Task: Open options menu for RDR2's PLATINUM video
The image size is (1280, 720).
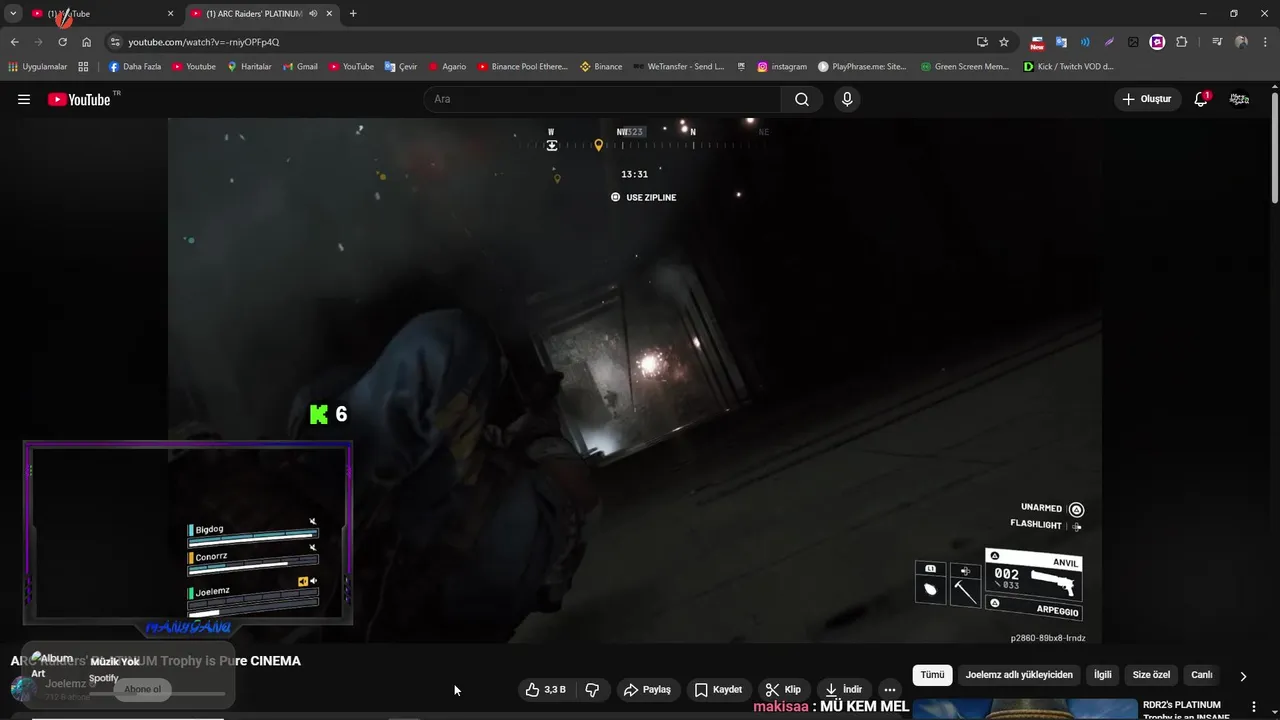Action: [x=1253, y=707]
